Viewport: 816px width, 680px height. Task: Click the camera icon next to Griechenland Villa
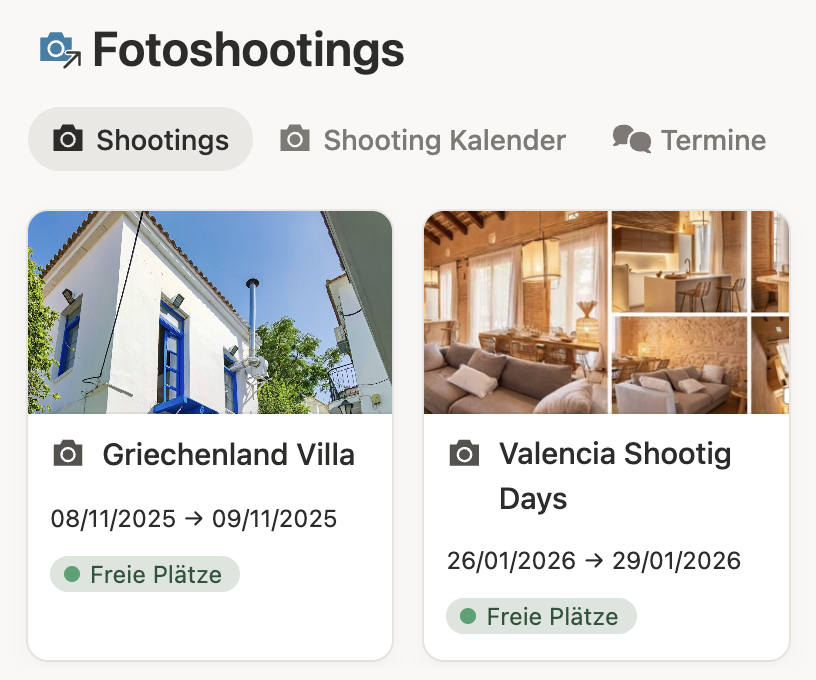(68, 453)
